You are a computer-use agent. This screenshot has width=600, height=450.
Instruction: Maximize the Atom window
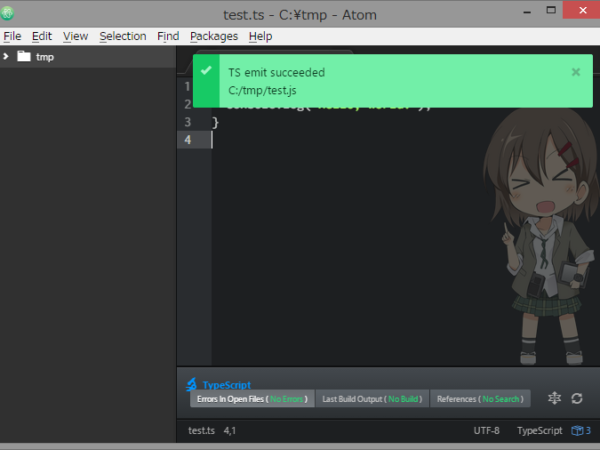point(551,10)
